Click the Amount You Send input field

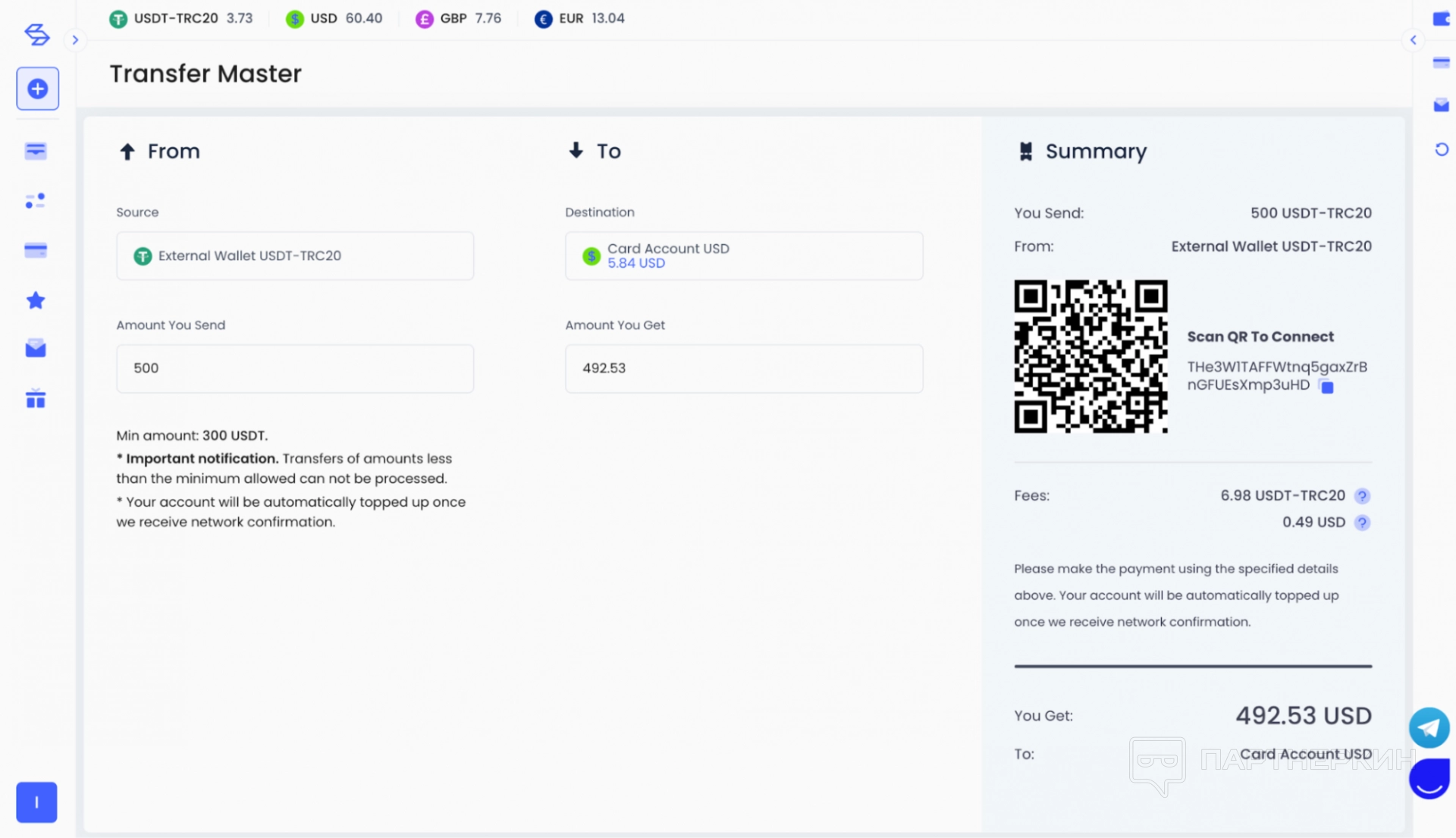point(295,369)
